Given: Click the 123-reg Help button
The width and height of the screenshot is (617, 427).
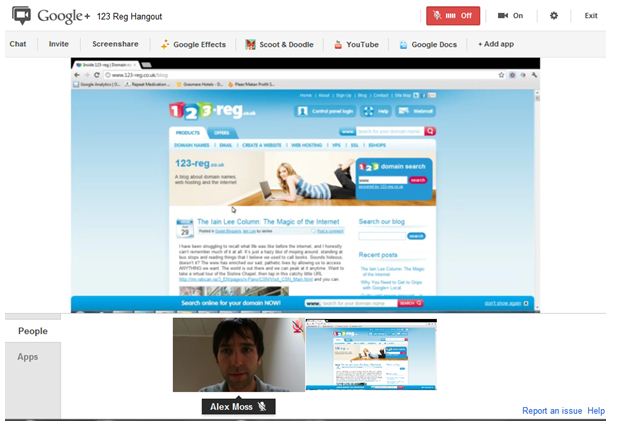Looking at the screenshot, I should point(376,111).
